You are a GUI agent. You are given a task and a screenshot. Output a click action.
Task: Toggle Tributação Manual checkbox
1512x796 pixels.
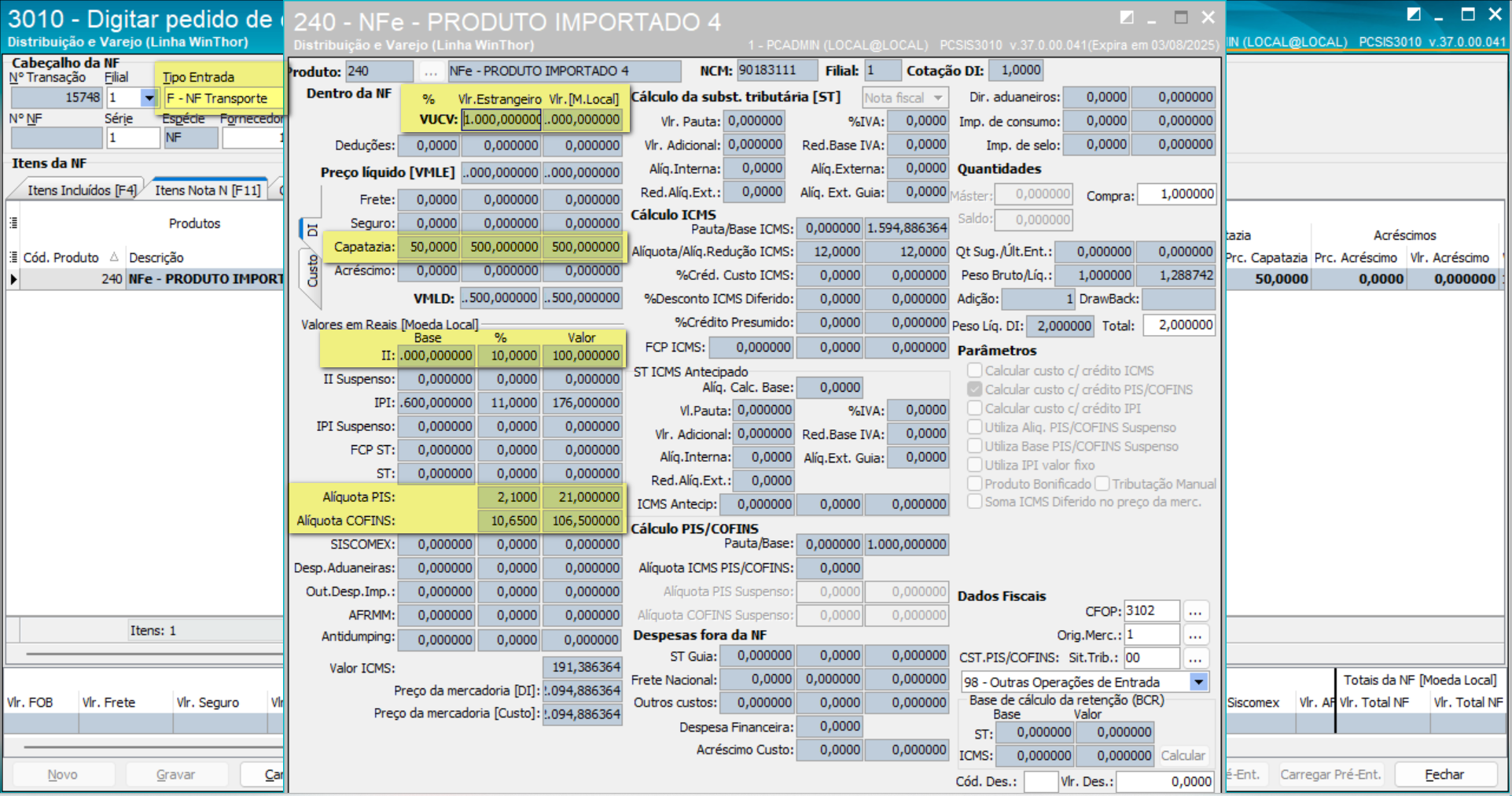click(x=1102, y=484)
